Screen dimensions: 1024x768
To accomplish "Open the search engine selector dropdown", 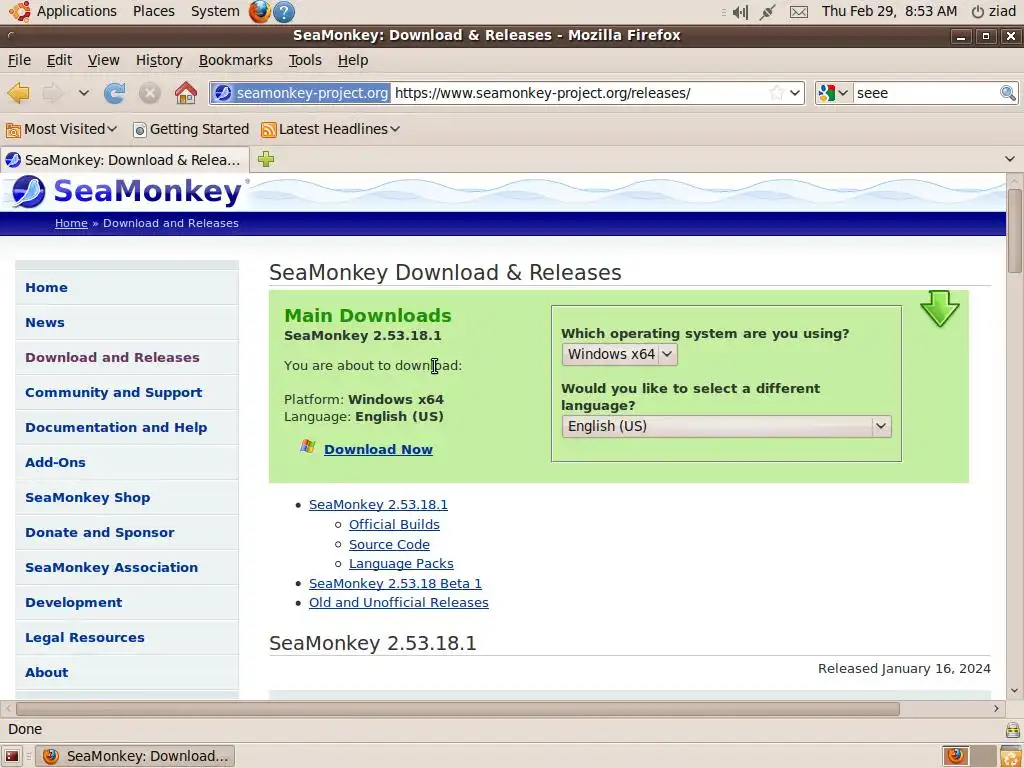I will [x=833, y=93].
